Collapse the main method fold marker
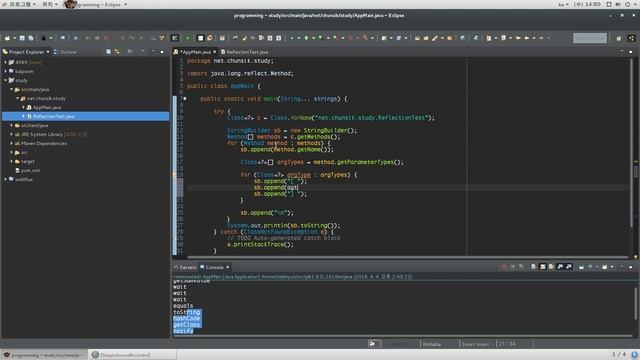The width and height of the screenshot is (640, 360). pyautogui.click(x=184, y=99)
